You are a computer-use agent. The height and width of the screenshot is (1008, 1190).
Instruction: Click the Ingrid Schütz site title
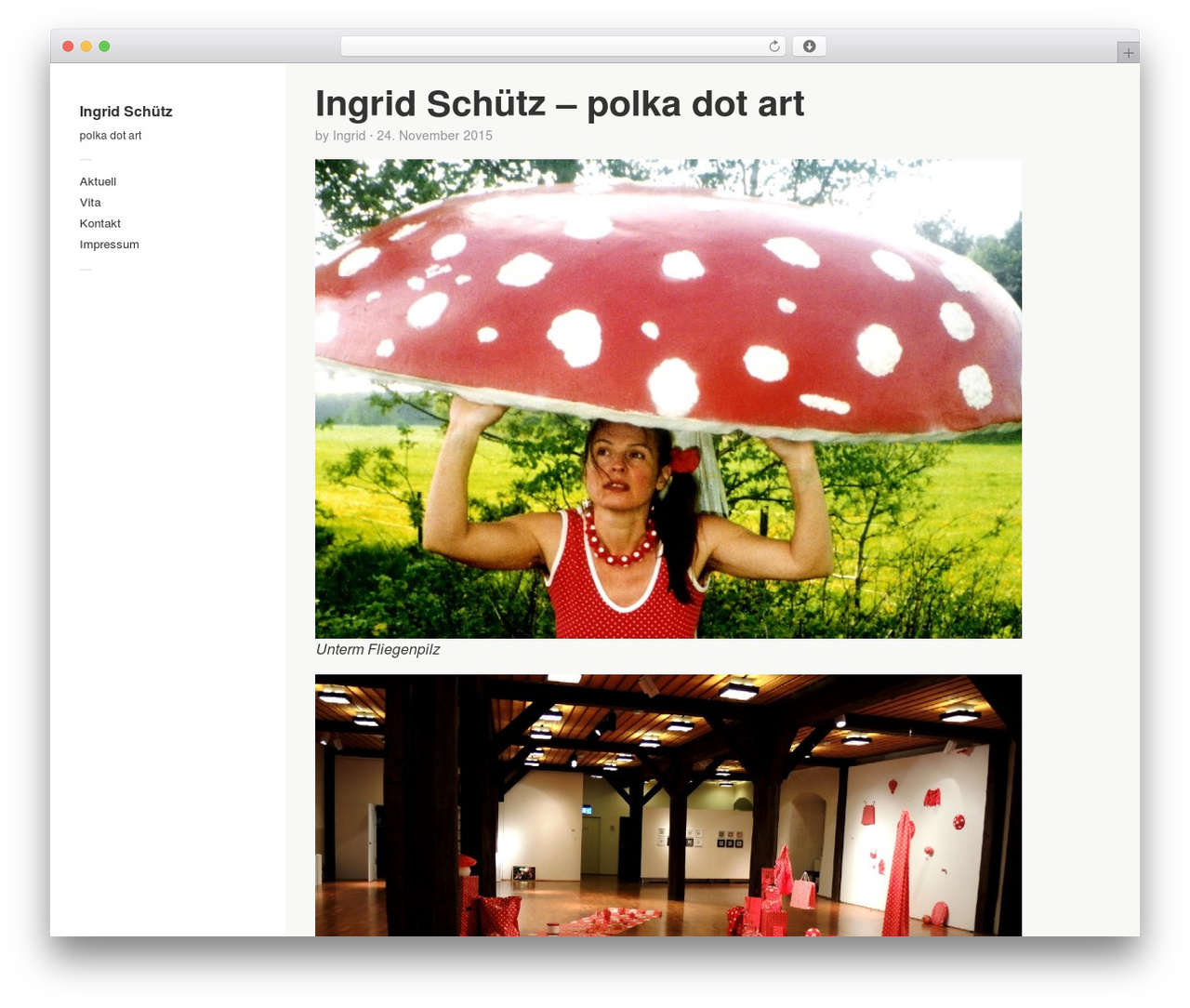(x=126, y=112)
